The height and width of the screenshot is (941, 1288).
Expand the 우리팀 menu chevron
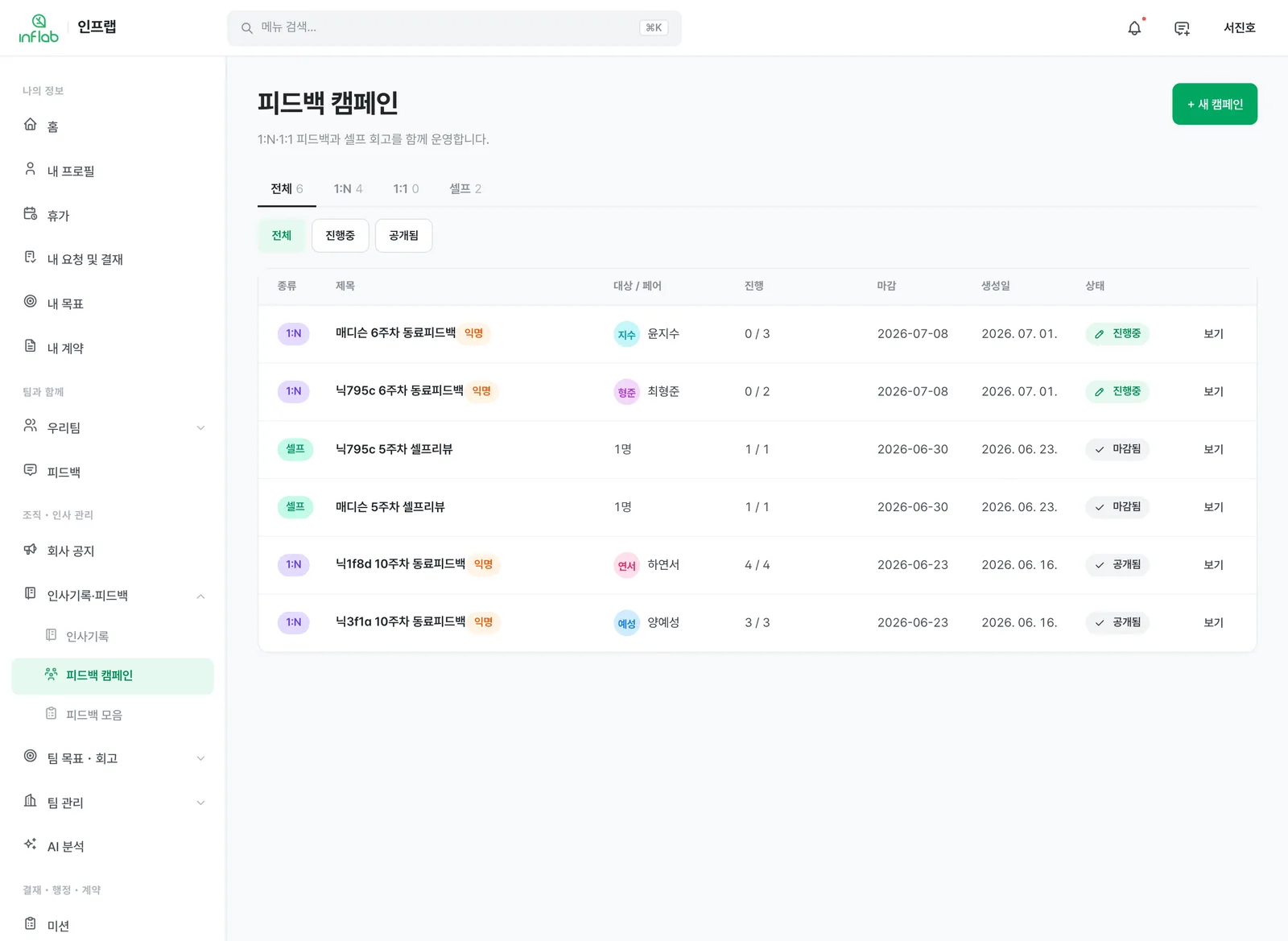tap(200, 427)
